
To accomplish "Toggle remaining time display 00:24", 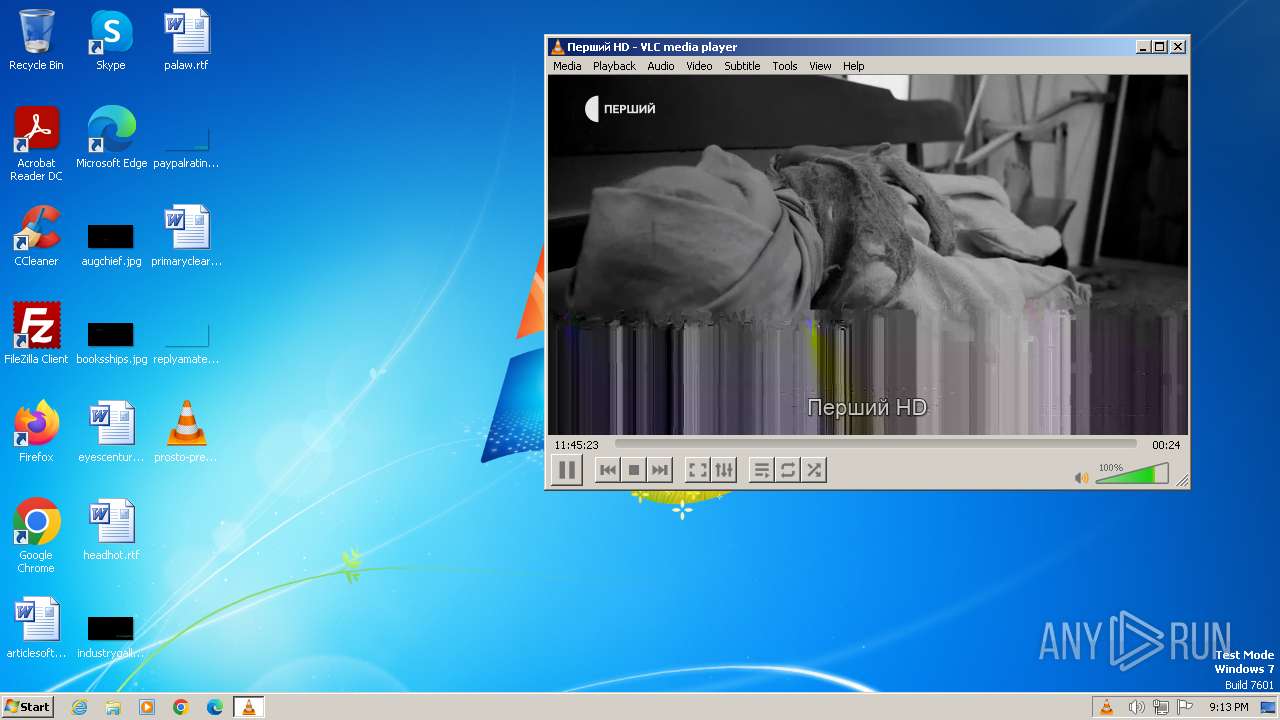I will (1166, 445).
